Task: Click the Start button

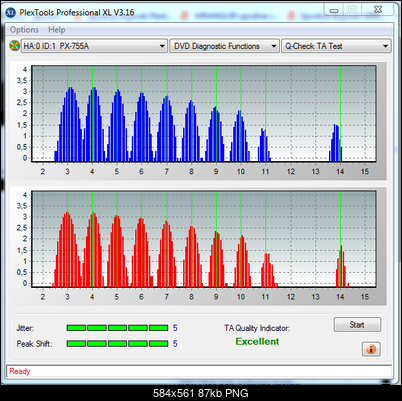Action: [x=357, y=324]
